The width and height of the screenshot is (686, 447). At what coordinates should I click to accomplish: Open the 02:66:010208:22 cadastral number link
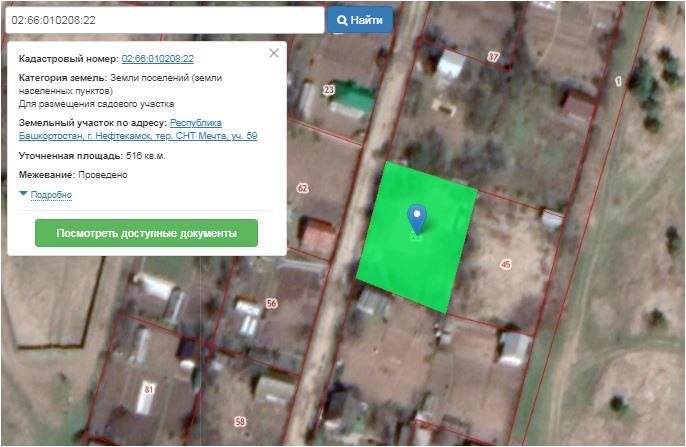157,59
